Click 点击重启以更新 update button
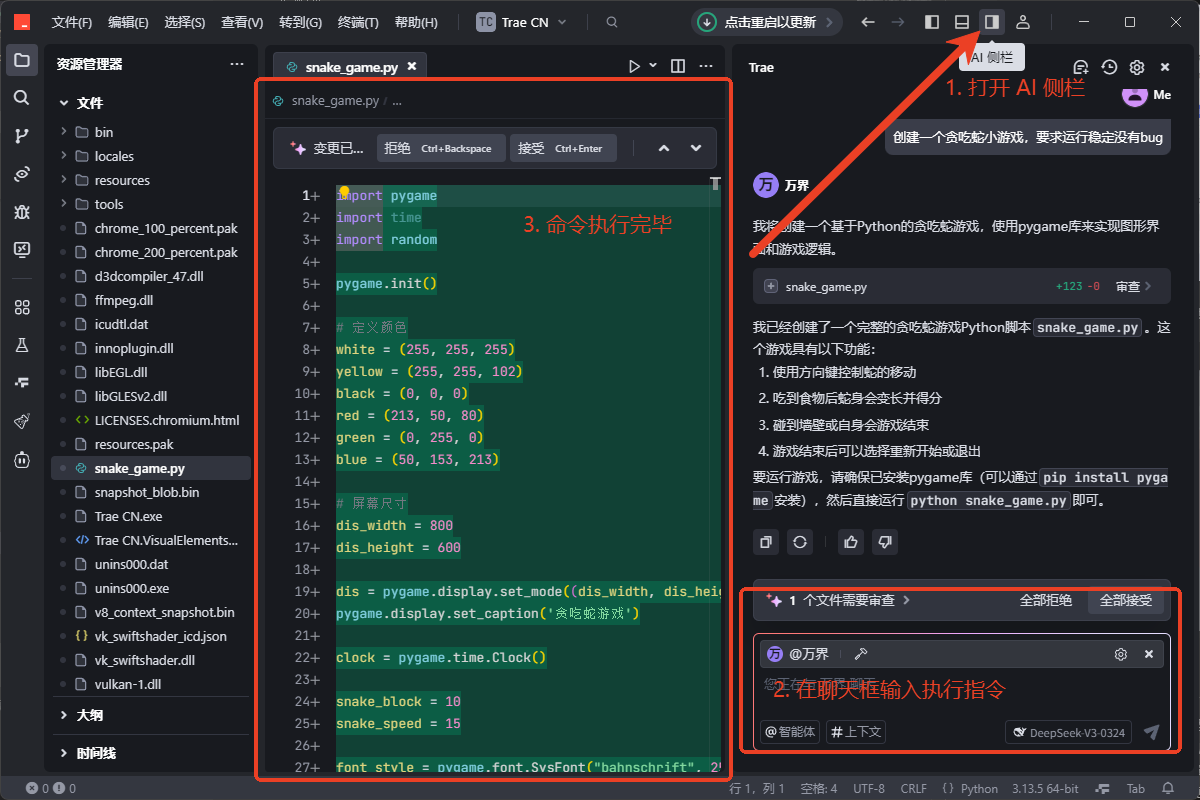The height and width of the screenshot is (800, 1200). [766, 22]
